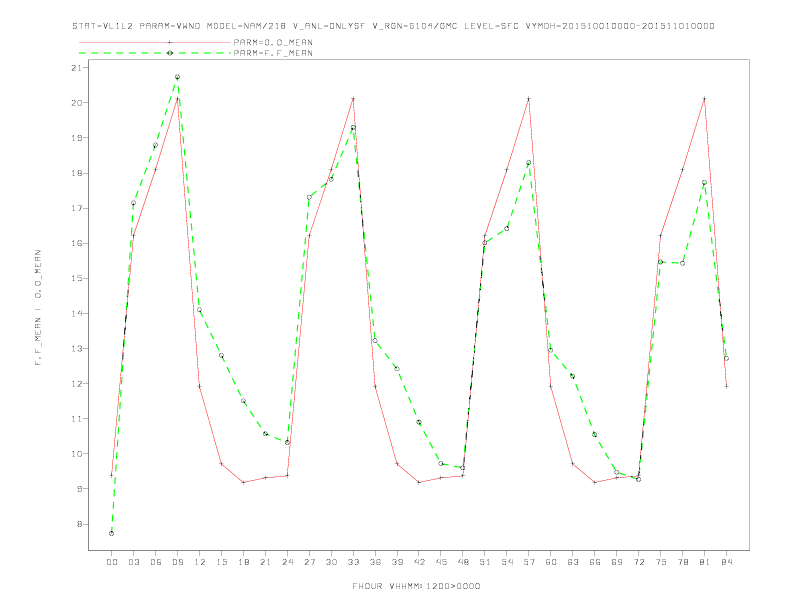Click the x-axis tick label 24
The image size is (792, 612).
coord(287,562)
